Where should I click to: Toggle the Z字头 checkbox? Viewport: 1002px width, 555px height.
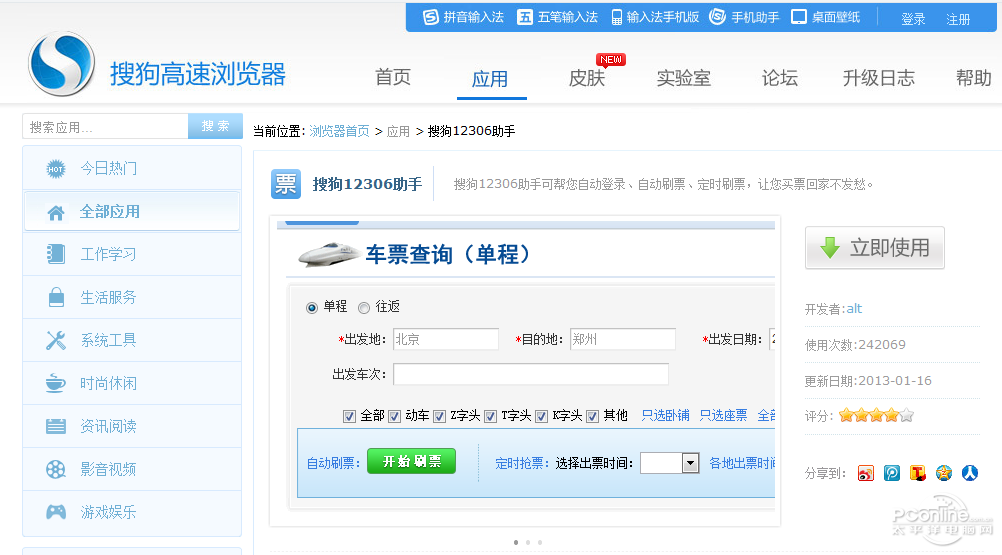439,416
